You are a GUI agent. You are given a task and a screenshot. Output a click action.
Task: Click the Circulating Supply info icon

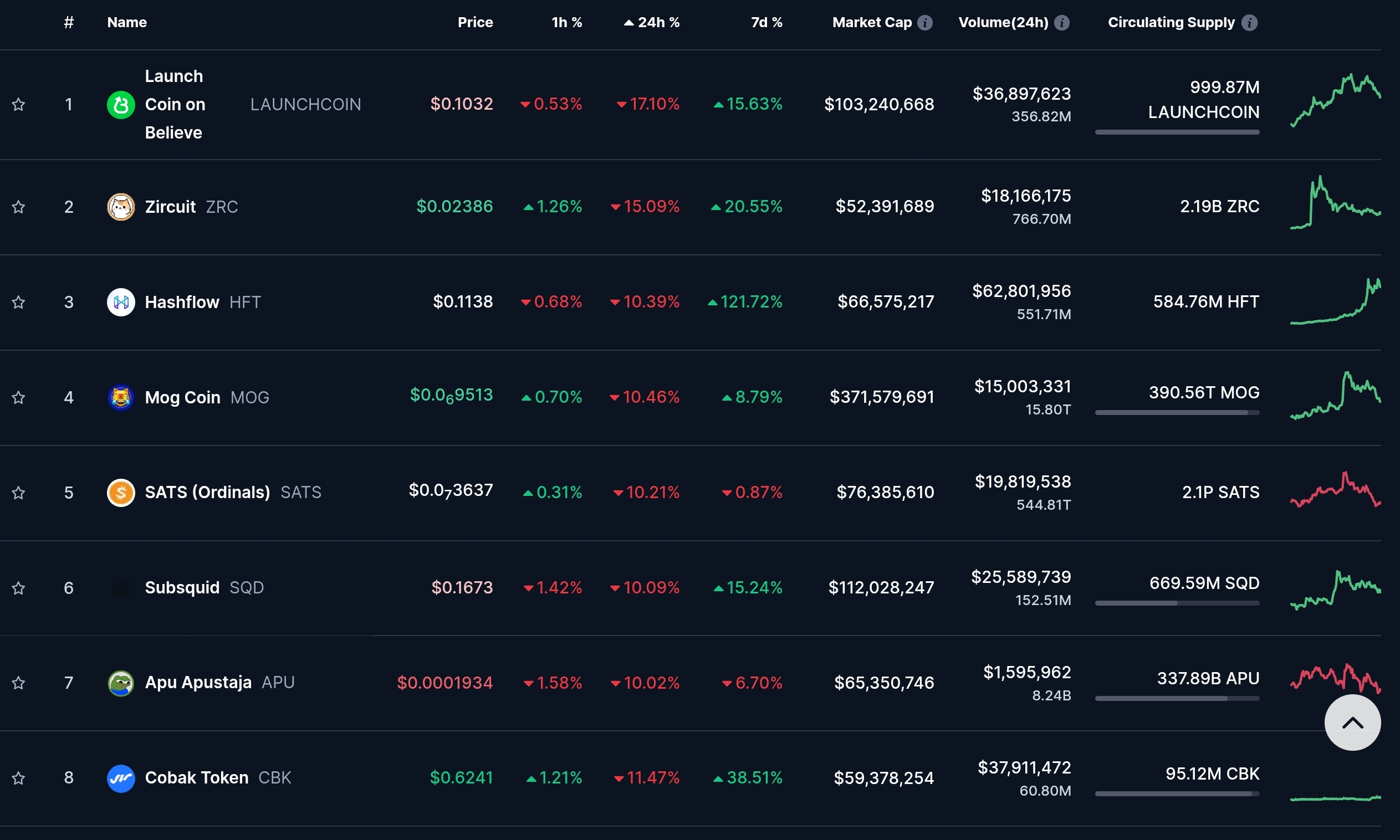[x=1249, y=23]
